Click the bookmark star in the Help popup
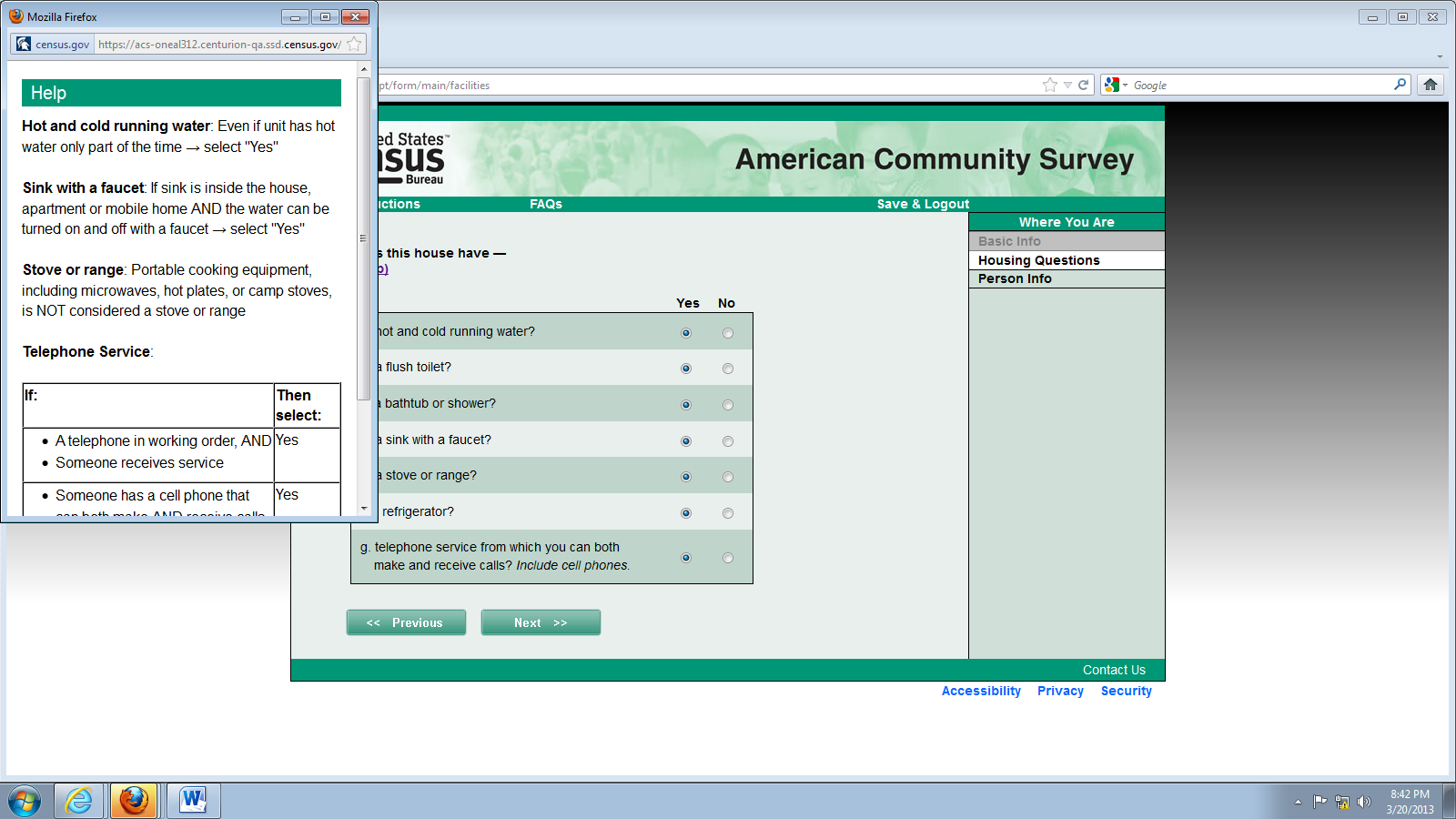The height and width of the screenshot is (819, 1456). 354,44
